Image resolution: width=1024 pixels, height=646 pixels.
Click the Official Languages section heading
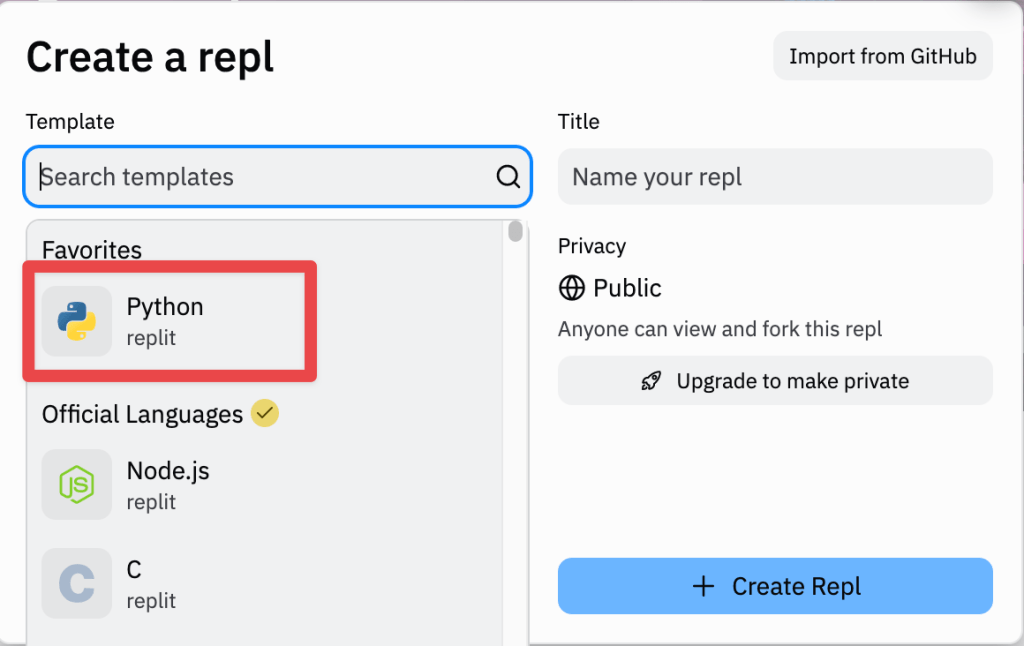point(142,414)
